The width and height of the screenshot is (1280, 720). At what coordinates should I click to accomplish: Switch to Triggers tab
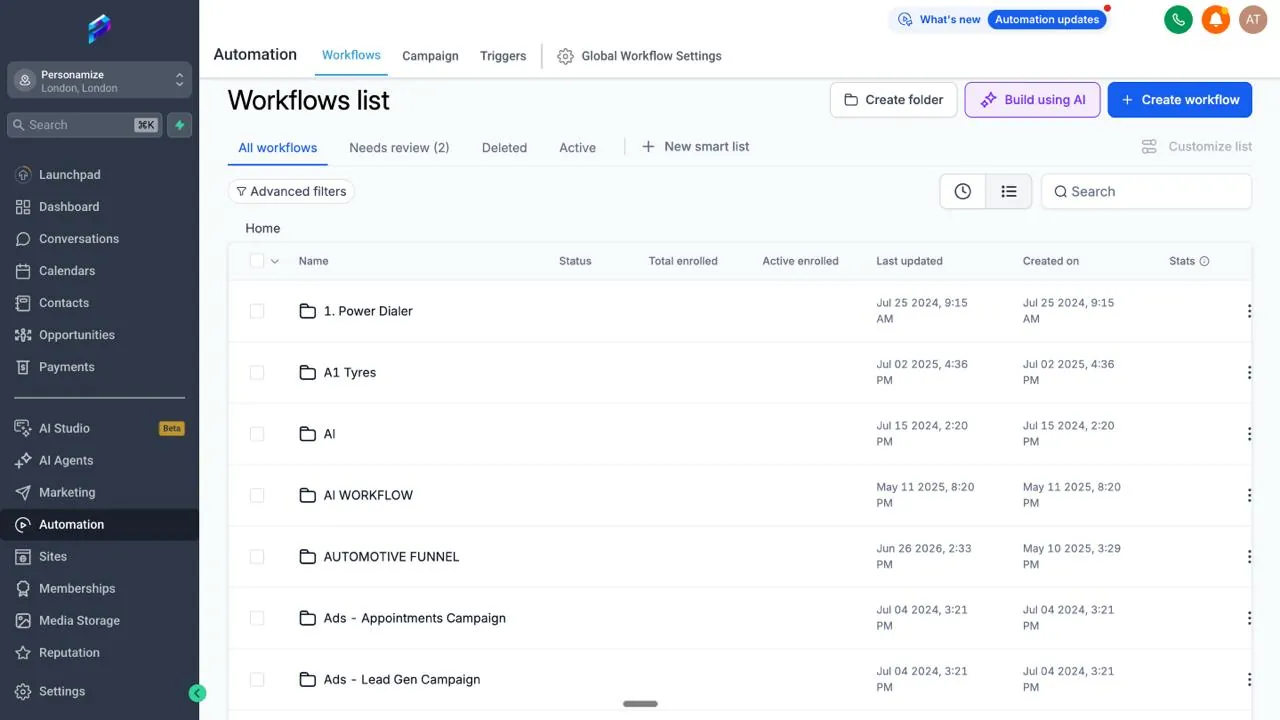point(503,56)
